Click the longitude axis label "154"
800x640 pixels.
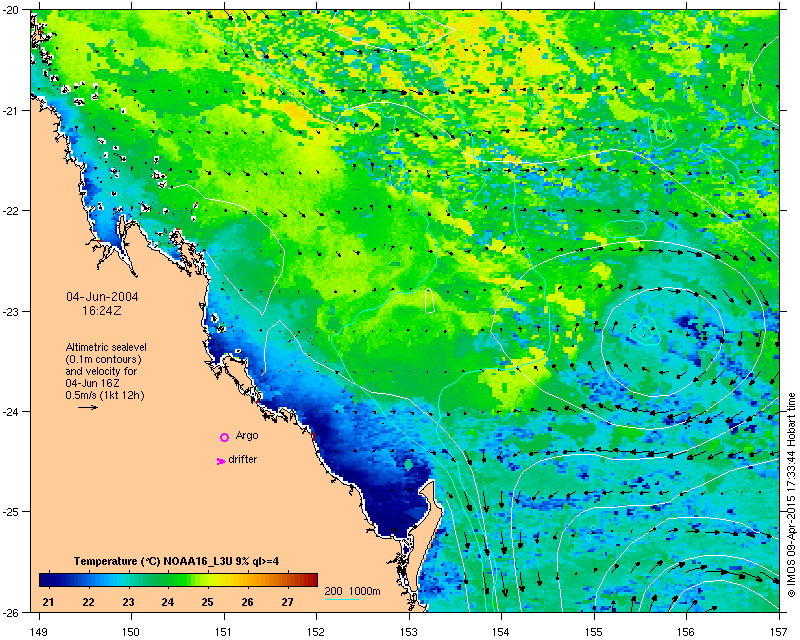tap(502, 632)
